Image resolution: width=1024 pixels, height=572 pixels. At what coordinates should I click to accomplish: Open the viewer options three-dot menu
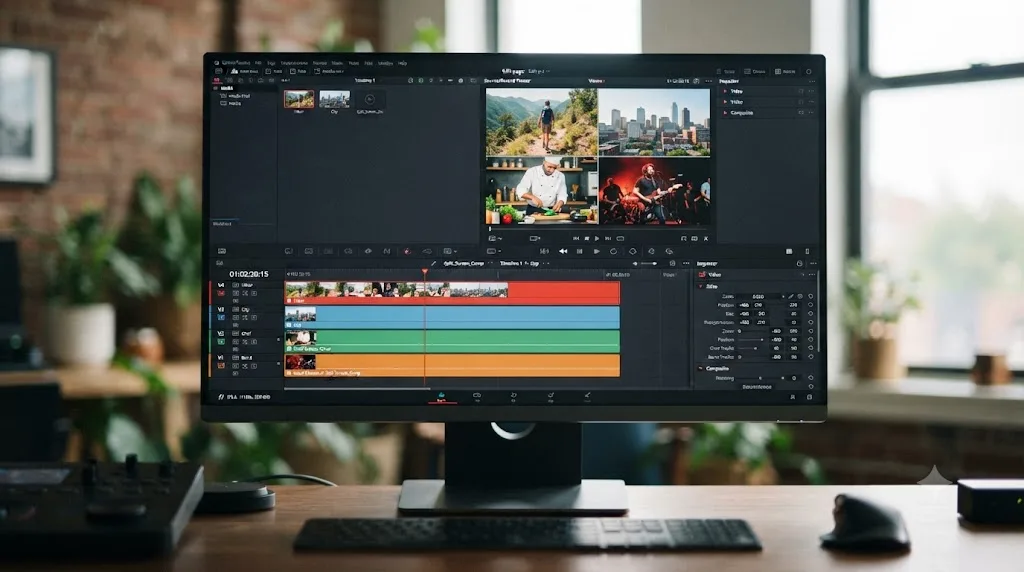point(709,81)
